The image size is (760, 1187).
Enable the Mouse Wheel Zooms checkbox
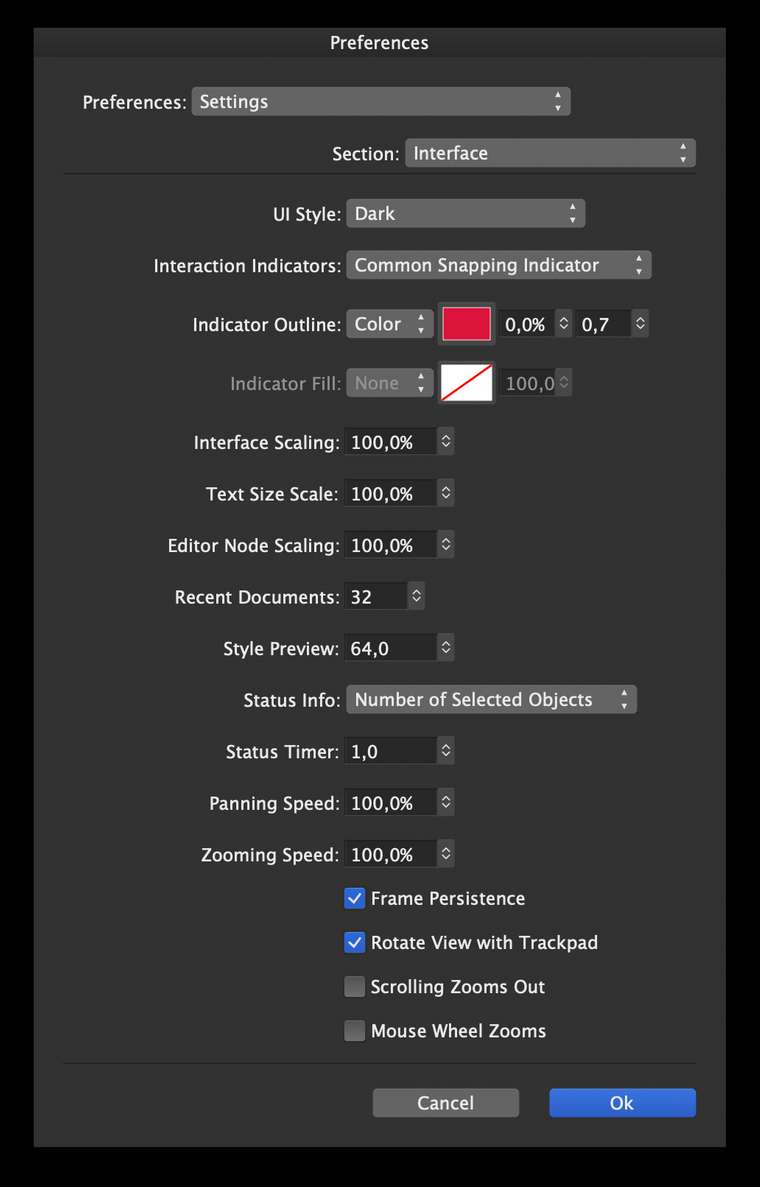tap(354, 1030)
